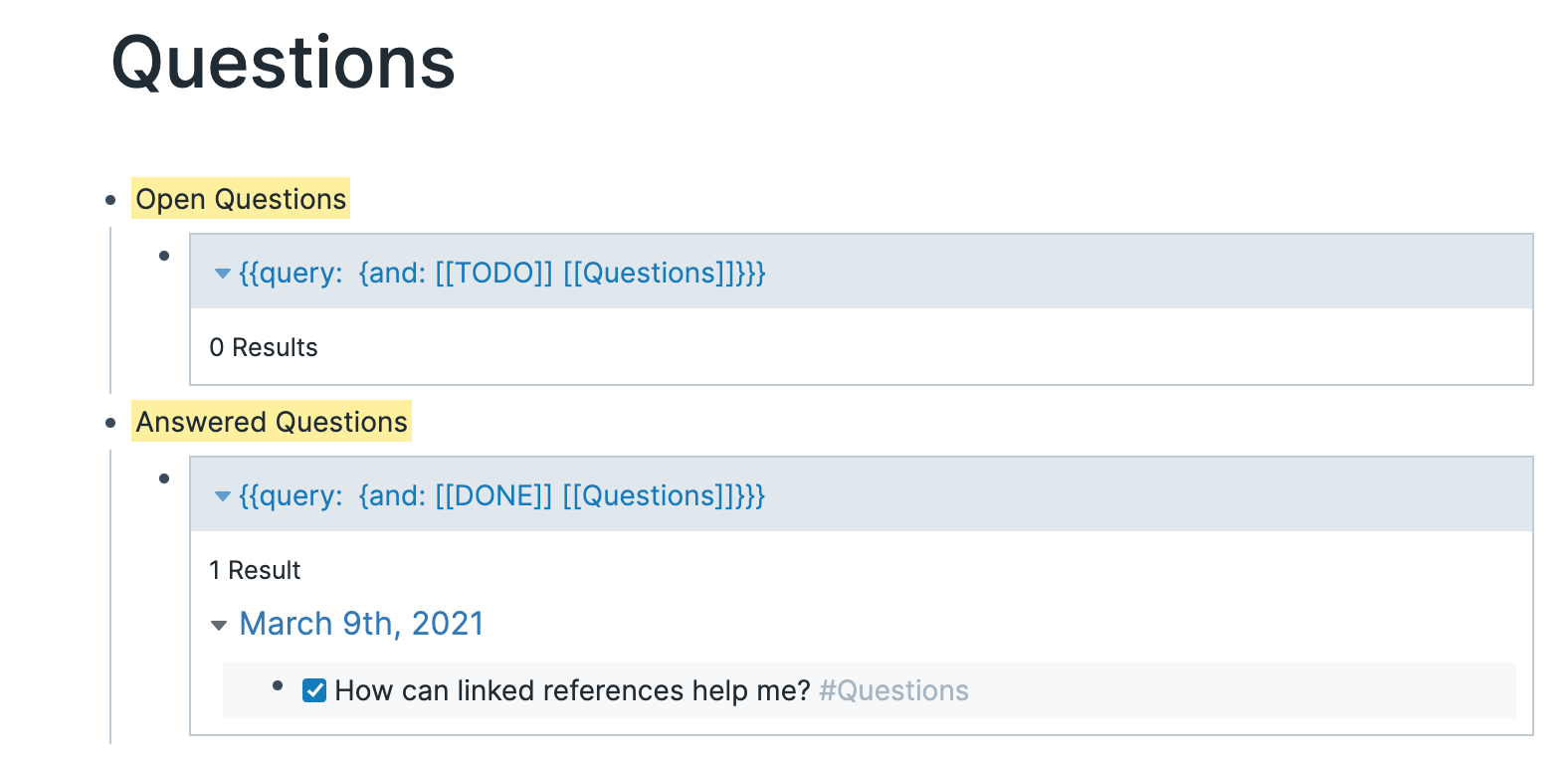Click the bullet beside Answered Questions
Screen dimensions: 1568x760
(109, 423)
